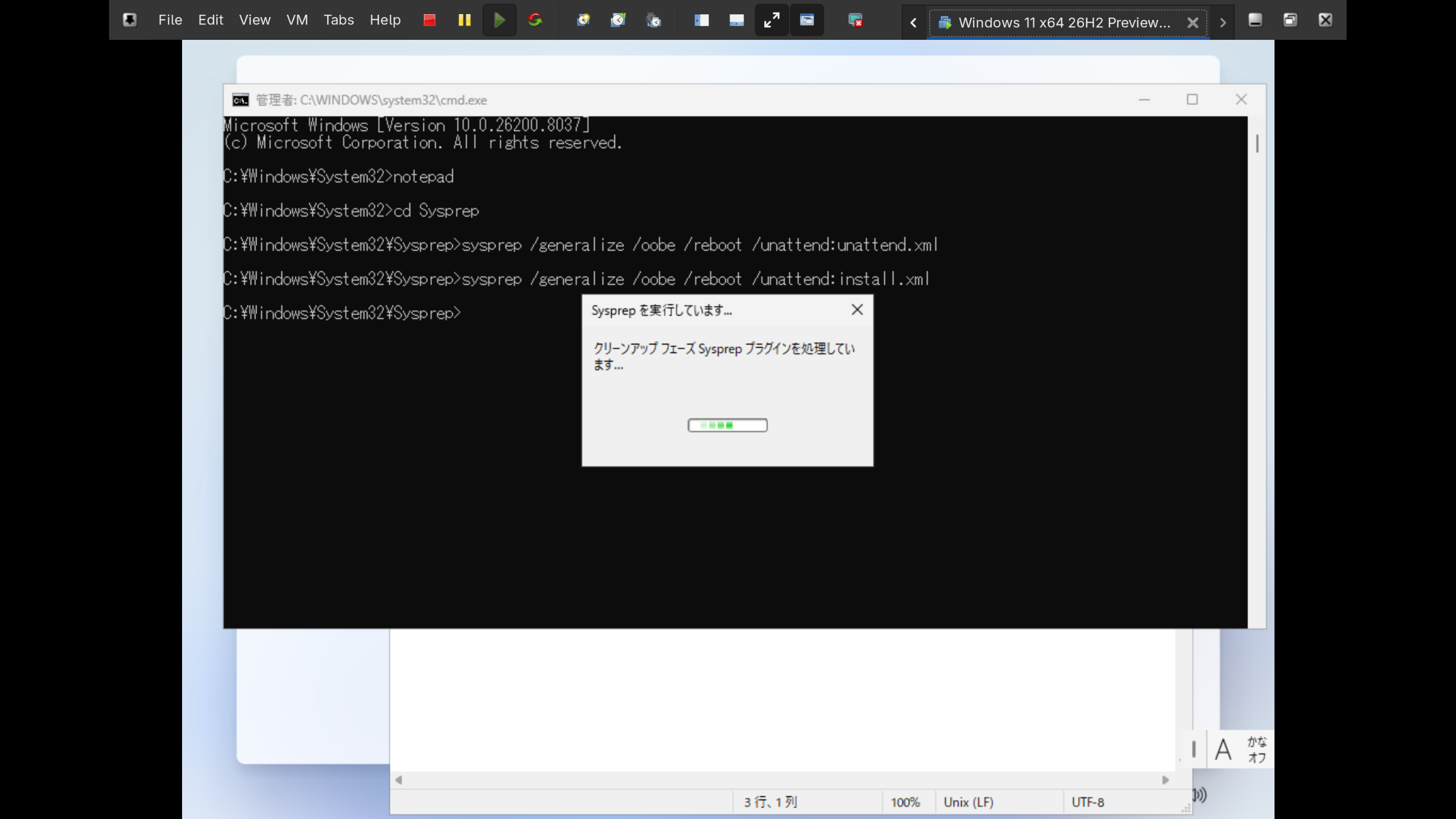Minimize the cmd.exe window
This screenshot has width=1456, height=819.
[1144, 100]
